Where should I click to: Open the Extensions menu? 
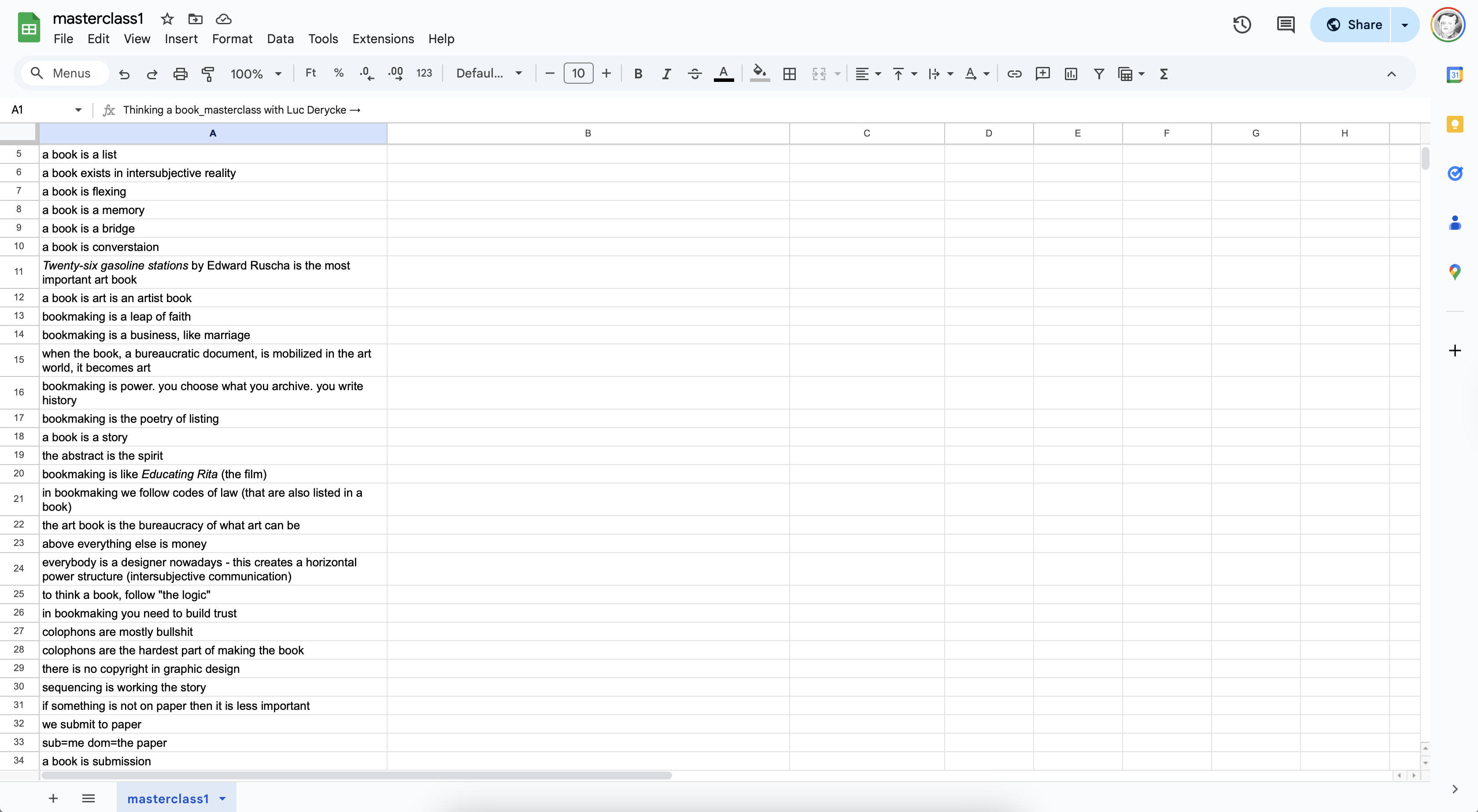tap(383, 38)
